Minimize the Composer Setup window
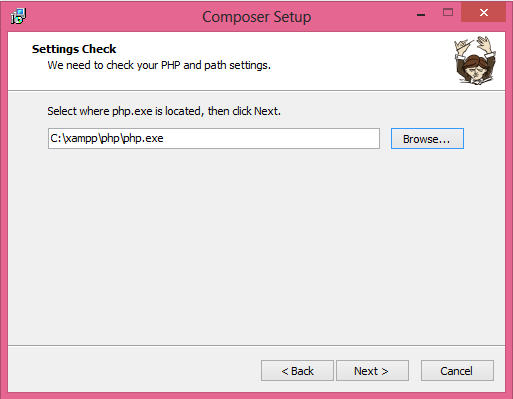The width and height of the screenshot is (513, 399). click(x=421, y=15)
